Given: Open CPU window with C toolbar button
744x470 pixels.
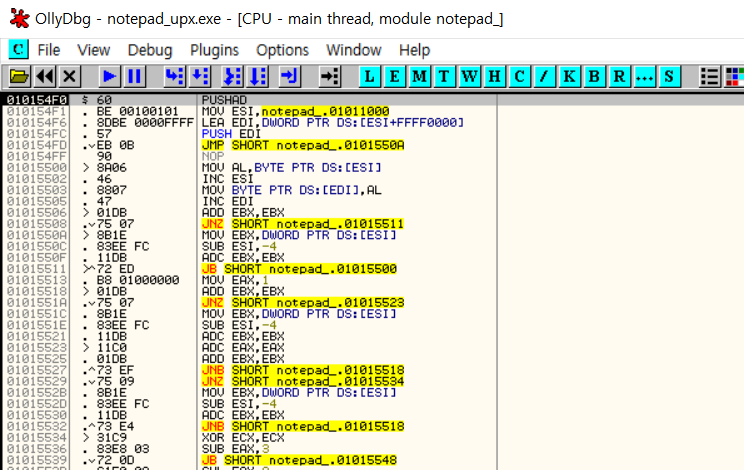Looking at the screenshot, I should pos(520,76).
